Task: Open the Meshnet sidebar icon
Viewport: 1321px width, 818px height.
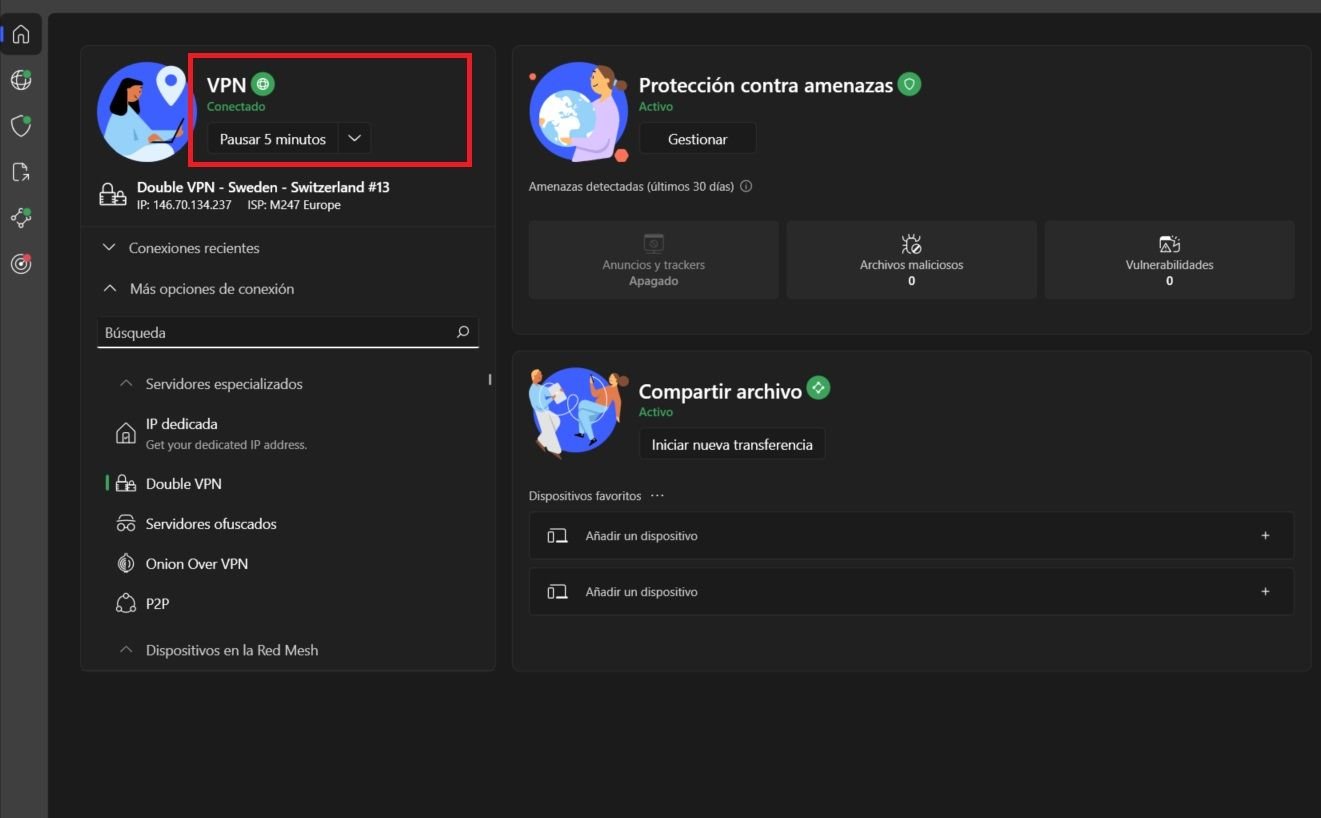Action: pyautogui.click(x=21, y=217)
